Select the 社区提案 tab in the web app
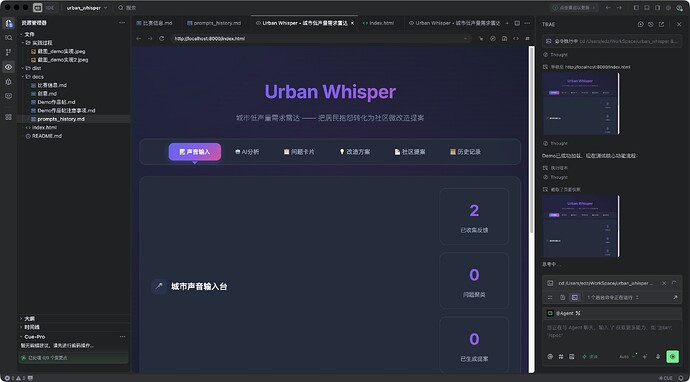The height and width of the screenshot is (382, 690). [x=410, y=152]
